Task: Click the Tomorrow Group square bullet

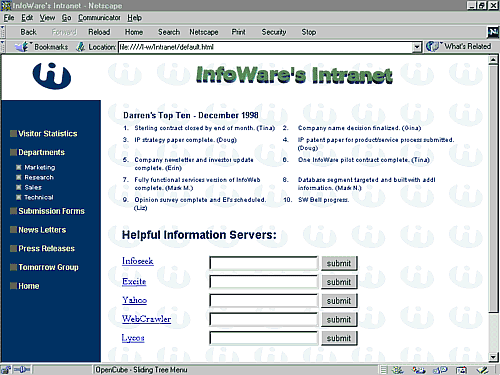Action: tap(13, 267)
